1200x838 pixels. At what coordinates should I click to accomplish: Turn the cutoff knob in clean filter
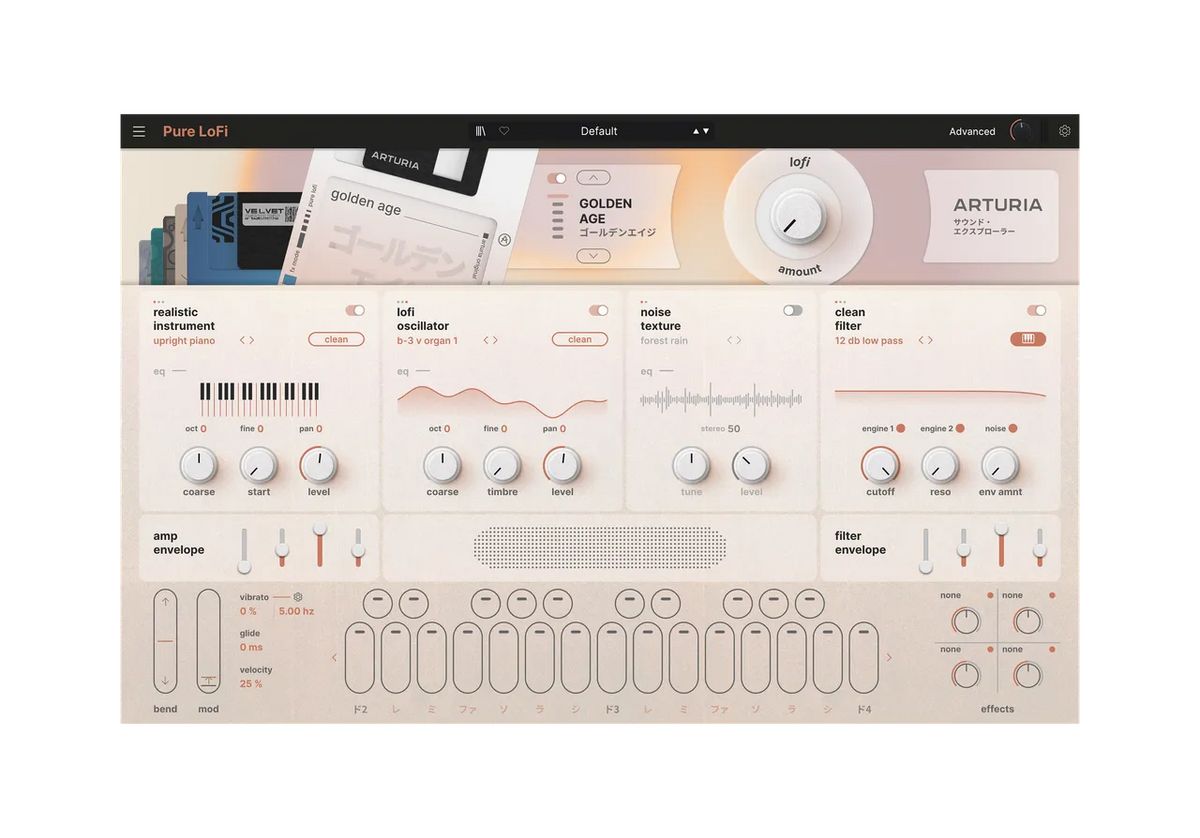(x=881, y=466)
